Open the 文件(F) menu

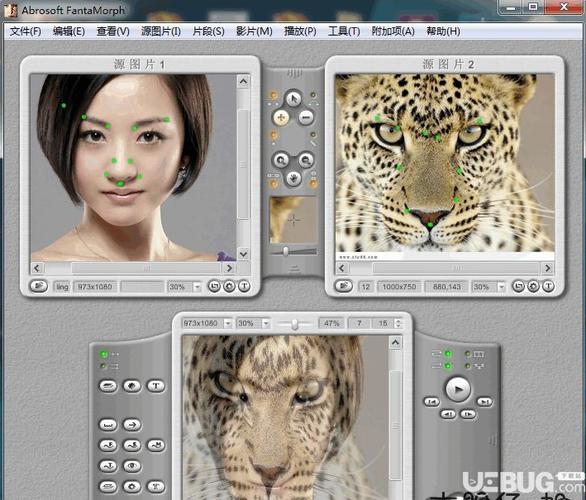[x=25, y=31]
